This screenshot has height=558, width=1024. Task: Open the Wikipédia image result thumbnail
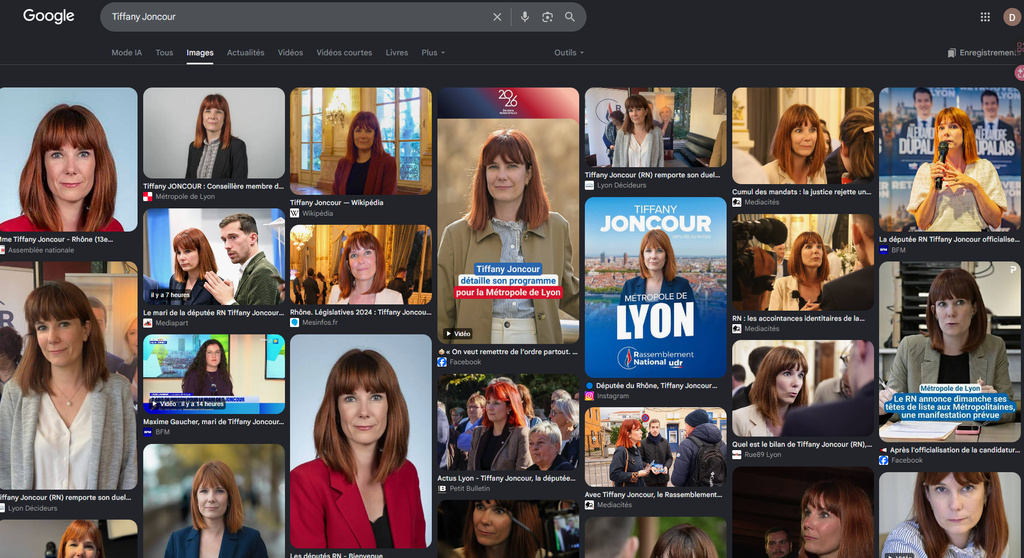[360, 141]
